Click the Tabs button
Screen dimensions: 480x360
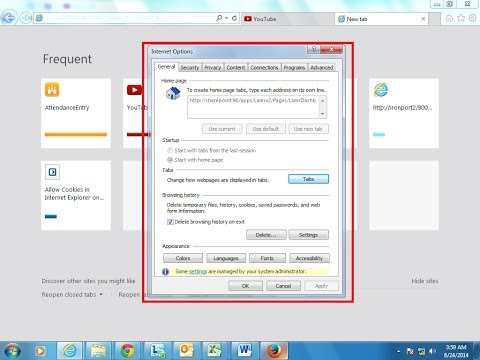[x=308, y=179]
